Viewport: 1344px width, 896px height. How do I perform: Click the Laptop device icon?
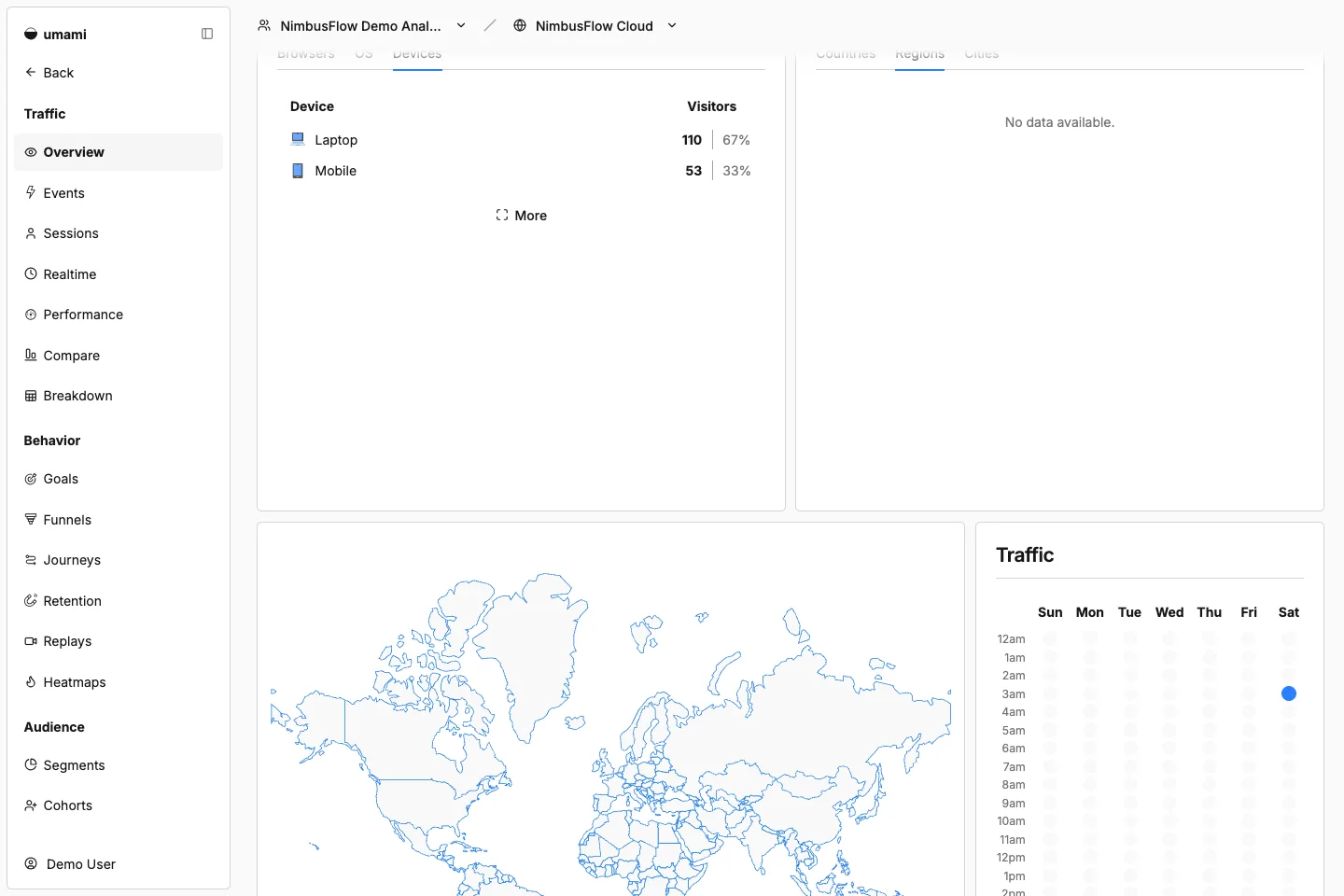298,139
